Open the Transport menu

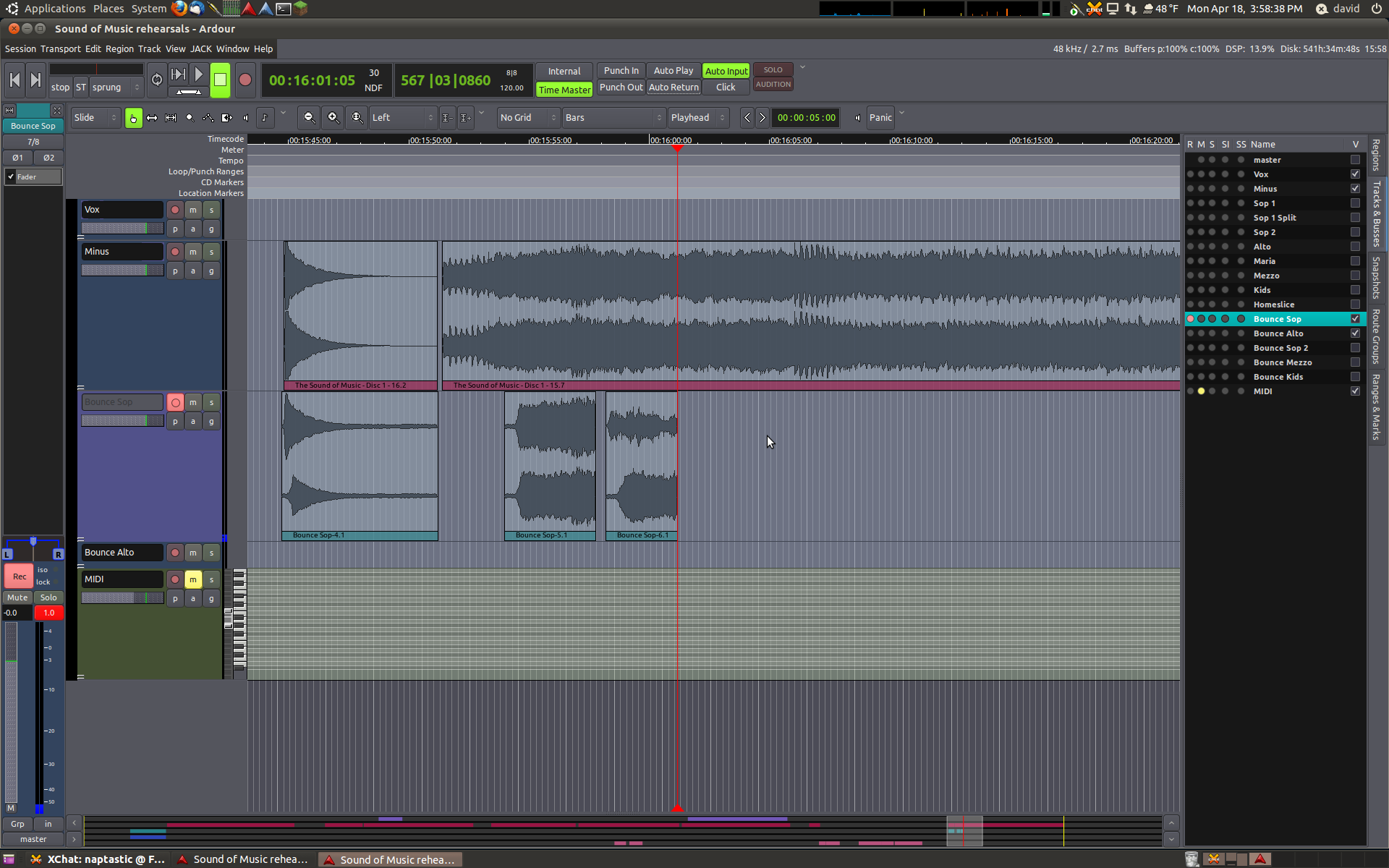[60, 49]
